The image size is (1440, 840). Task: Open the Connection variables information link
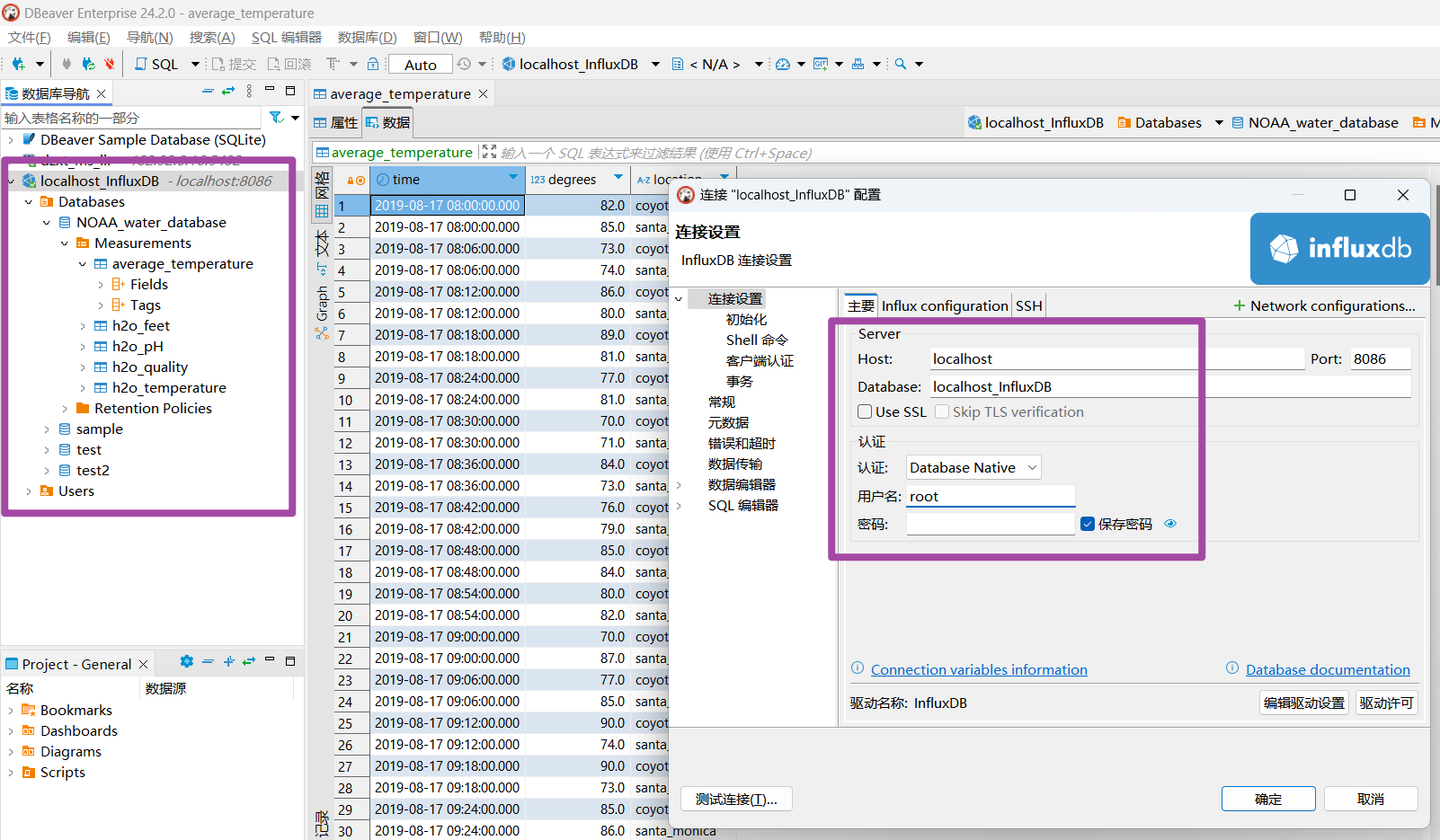click(979, 669)
